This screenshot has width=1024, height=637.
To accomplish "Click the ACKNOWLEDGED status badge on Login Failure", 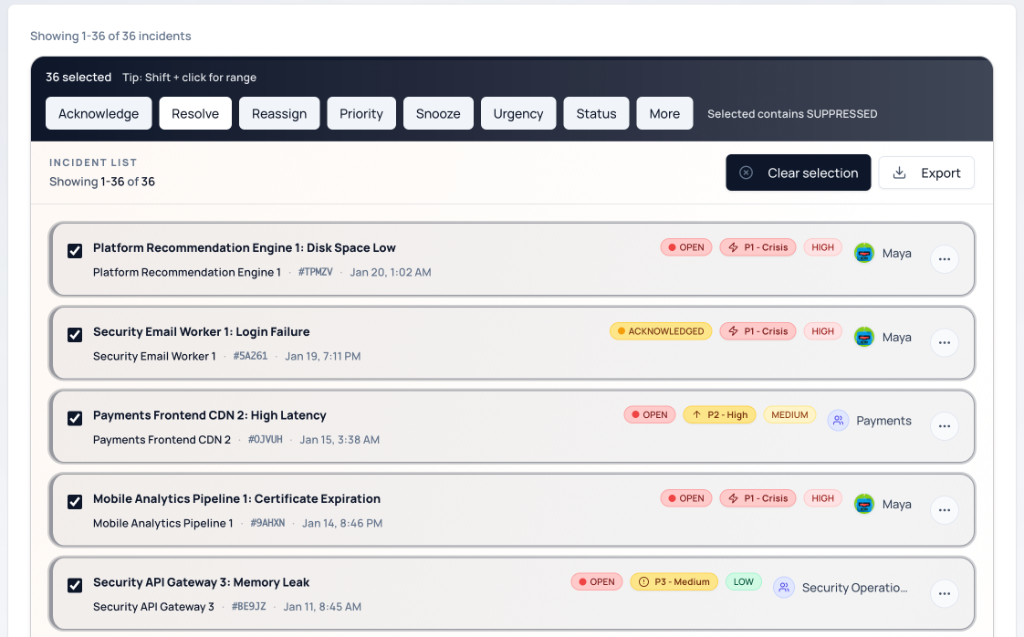I will click(x=660, y=331).
